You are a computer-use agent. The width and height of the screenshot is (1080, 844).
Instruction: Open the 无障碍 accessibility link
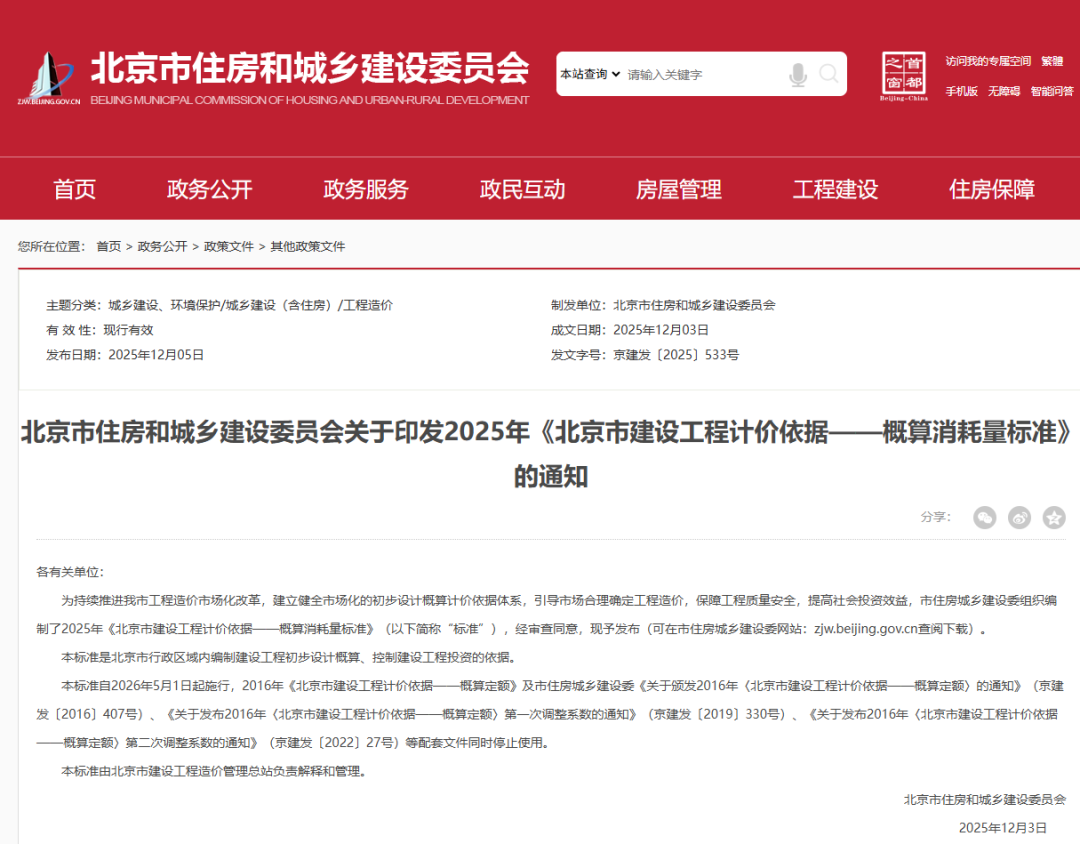(1004, 91)
